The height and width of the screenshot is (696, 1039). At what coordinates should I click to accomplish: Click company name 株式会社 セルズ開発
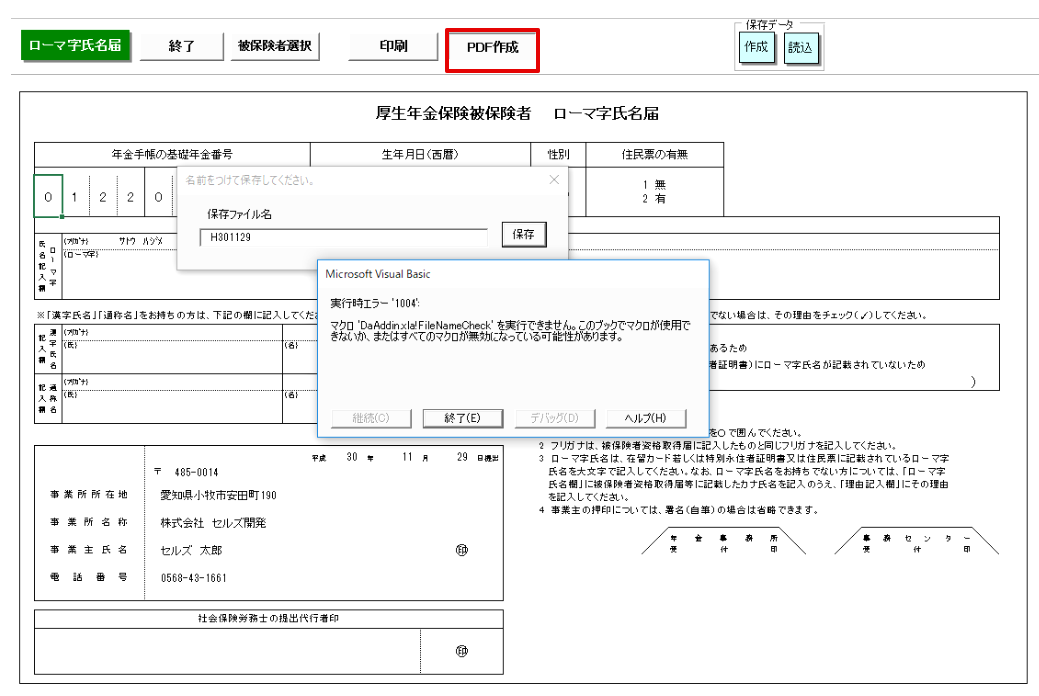click(x=213, y=523)
